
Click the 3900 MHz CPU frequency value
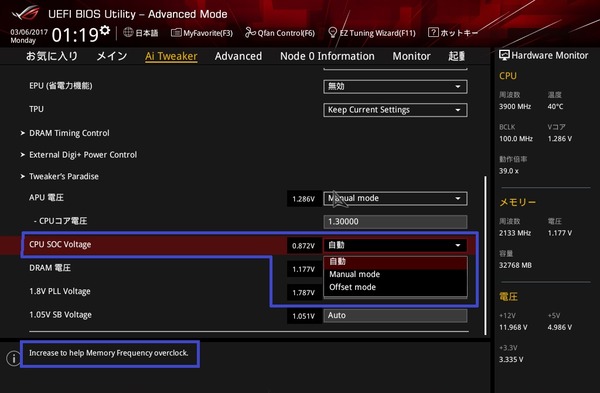[x=515, y=107]
